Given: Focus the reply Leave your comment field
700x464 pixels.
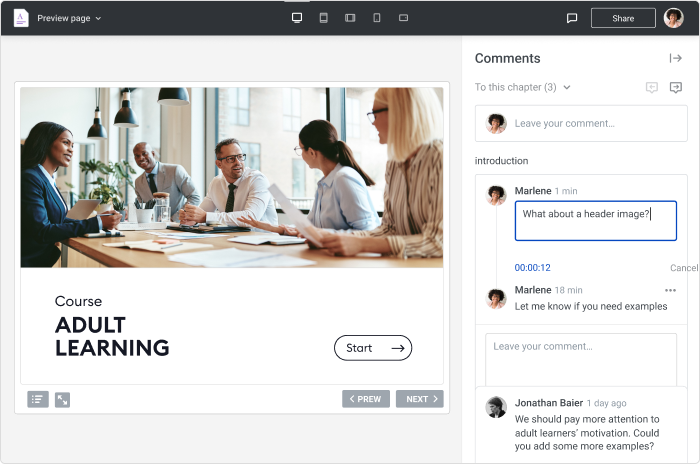Looking at the screenshot, I should tap(581, 359).
